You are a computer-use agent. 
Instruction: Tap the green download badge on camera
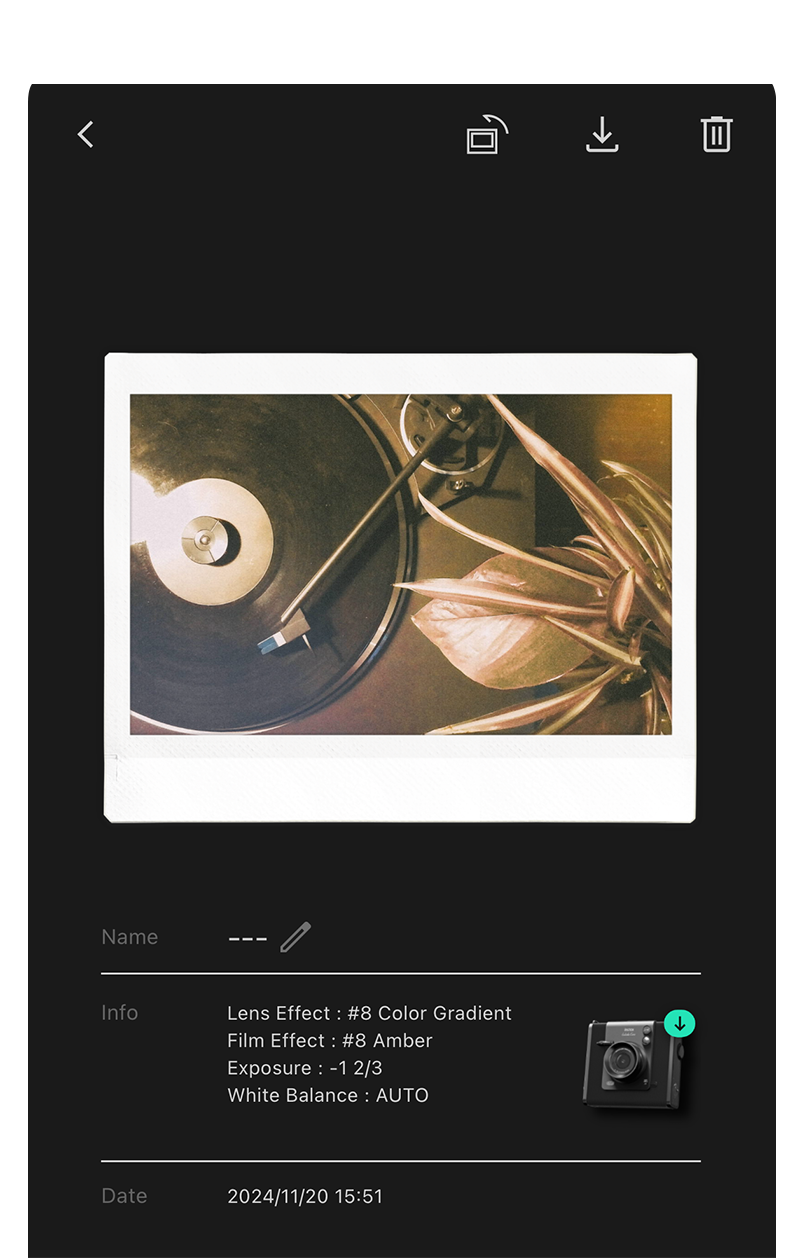pyautogui.click(x=679, y=1023)
